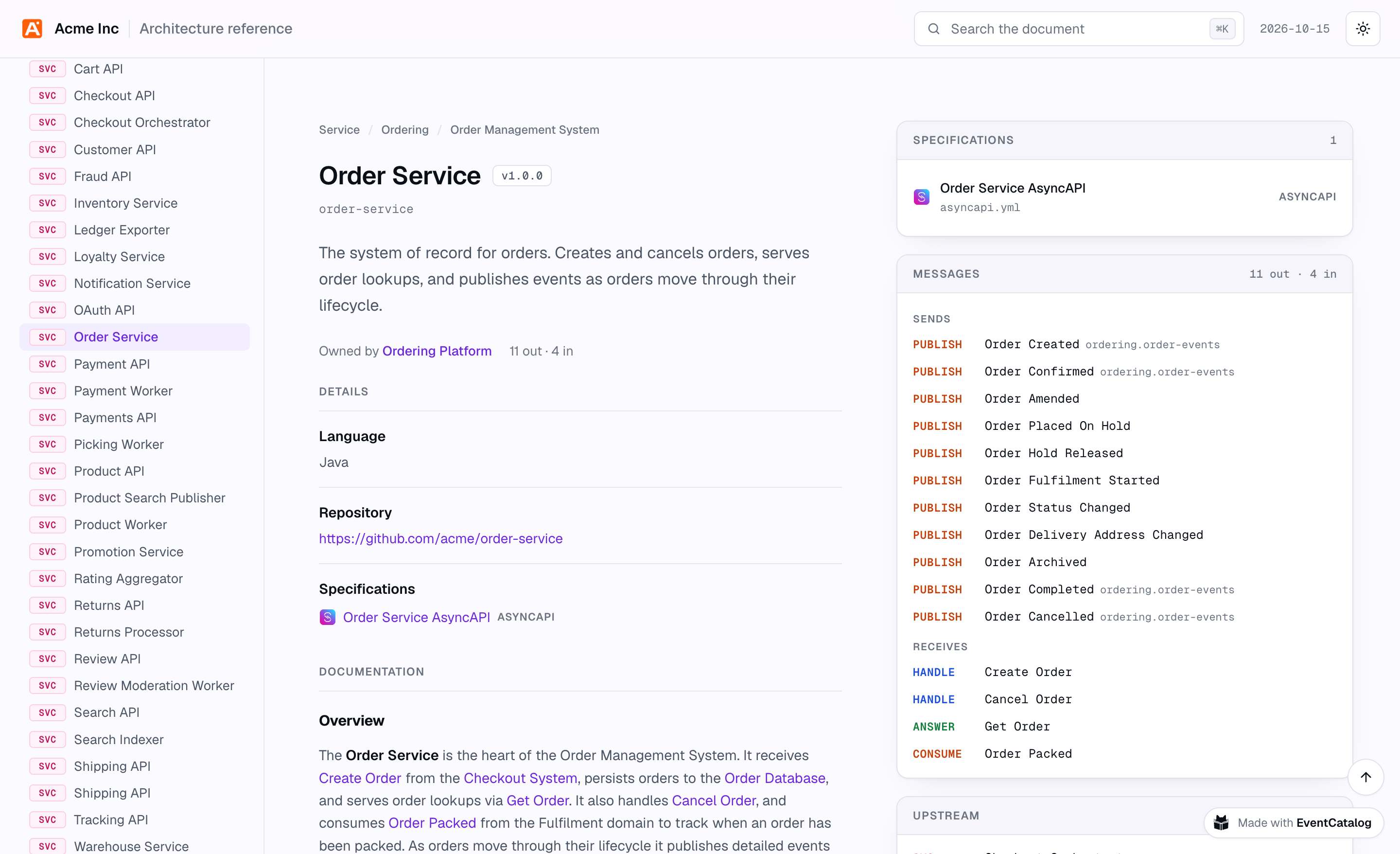Select Order Service in the sidebar
This screenshot has height=854, width=1400.
[x=134, y=337]
